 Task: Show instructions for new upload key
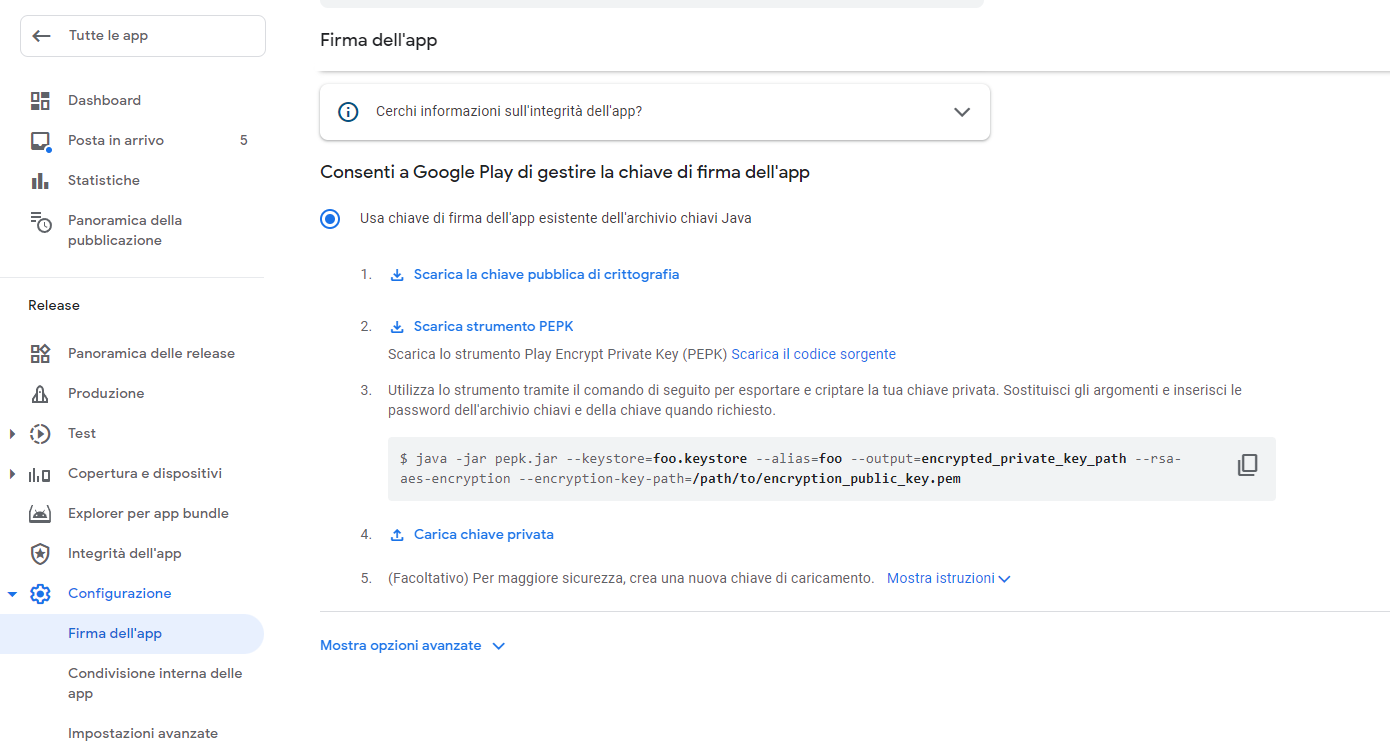click(948, 579)
